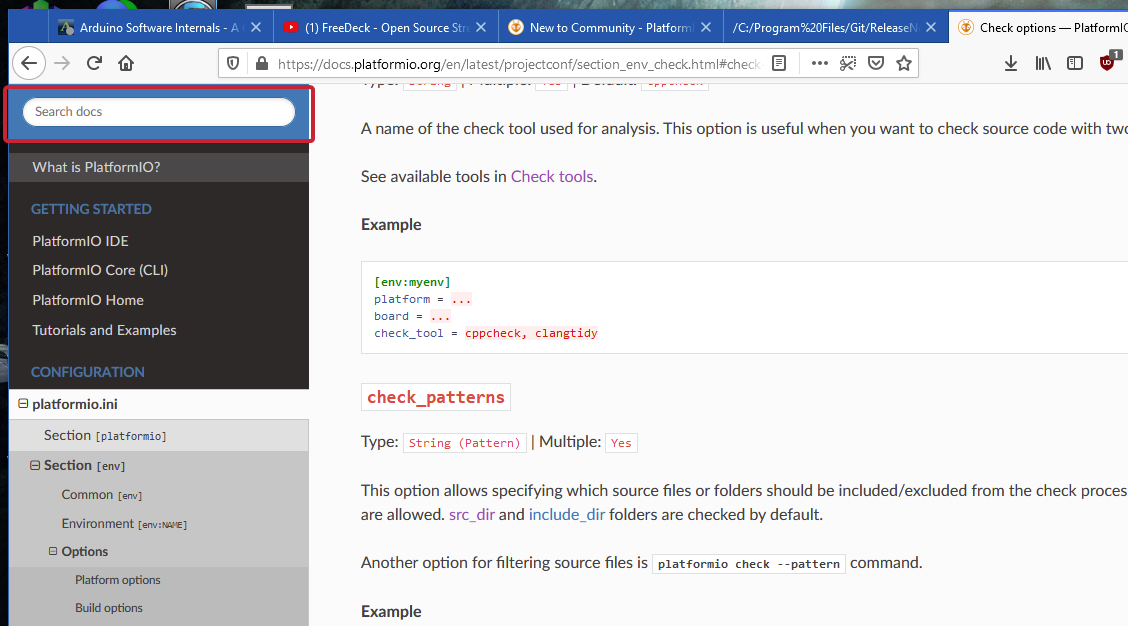Take a screenshot with the scissors icon
Screen dimensions: 1128x626
[x=848, y=63]
